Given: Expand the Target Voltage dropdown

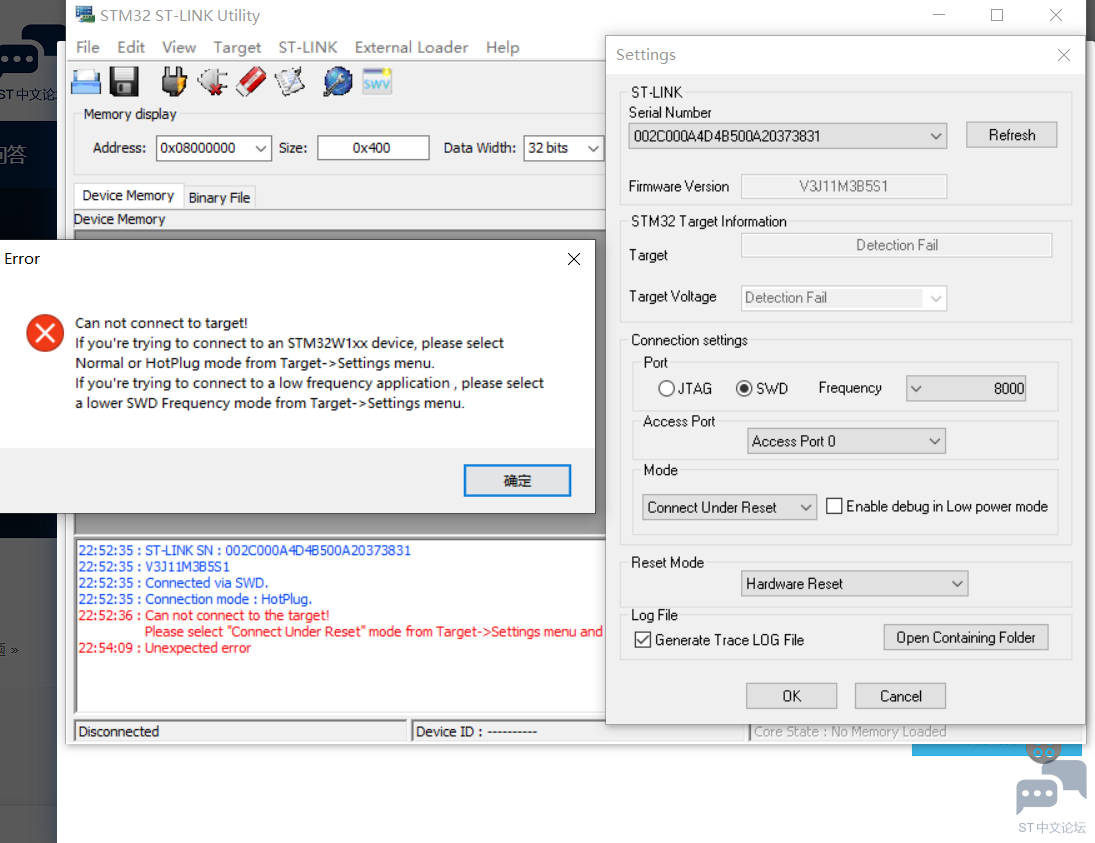Looking at the screenshot, I should coord(936,298).
